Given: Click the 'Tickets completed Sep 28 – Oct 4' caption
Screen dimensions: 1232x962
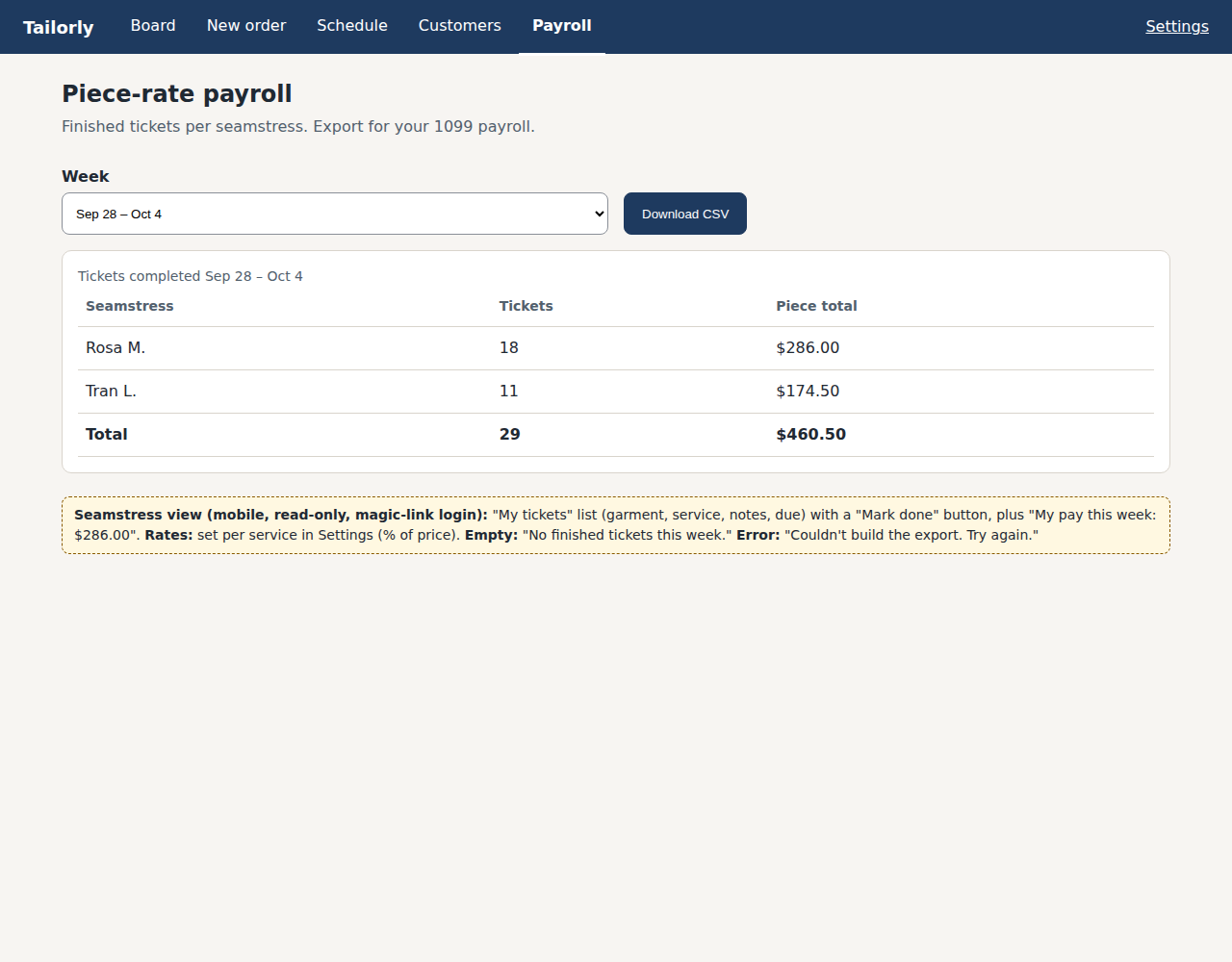Looking at the screenshot, I should tap(191, 276).
